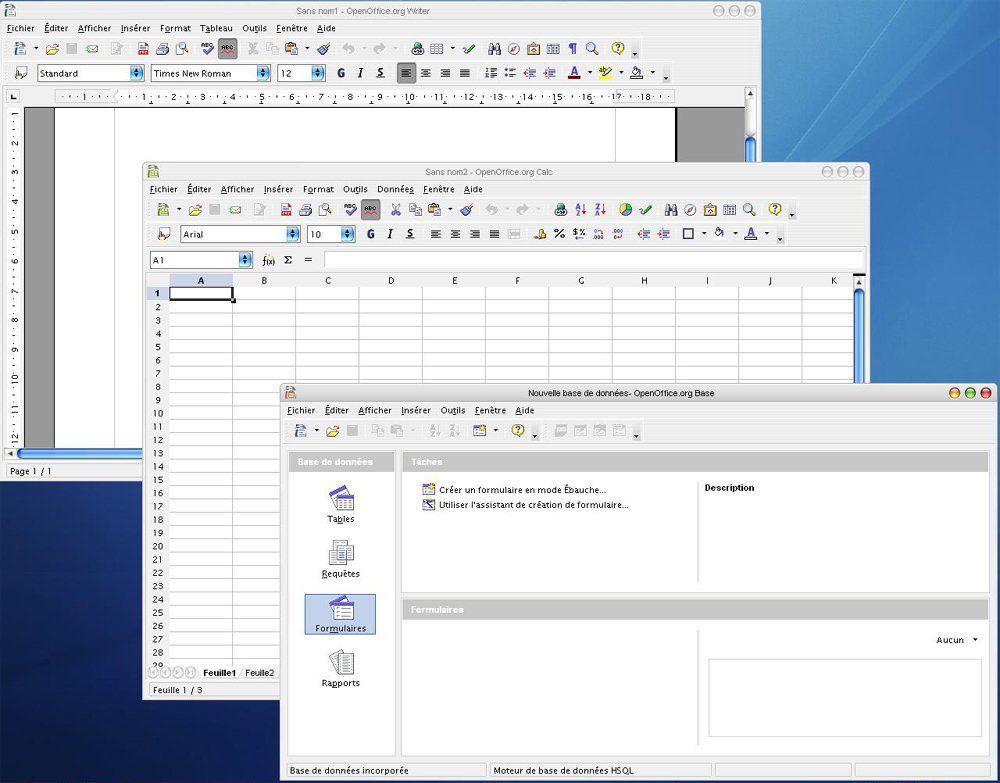Click Utiliser l'assistant de création de formulaire
The image size is (1000, 783).
534,504
